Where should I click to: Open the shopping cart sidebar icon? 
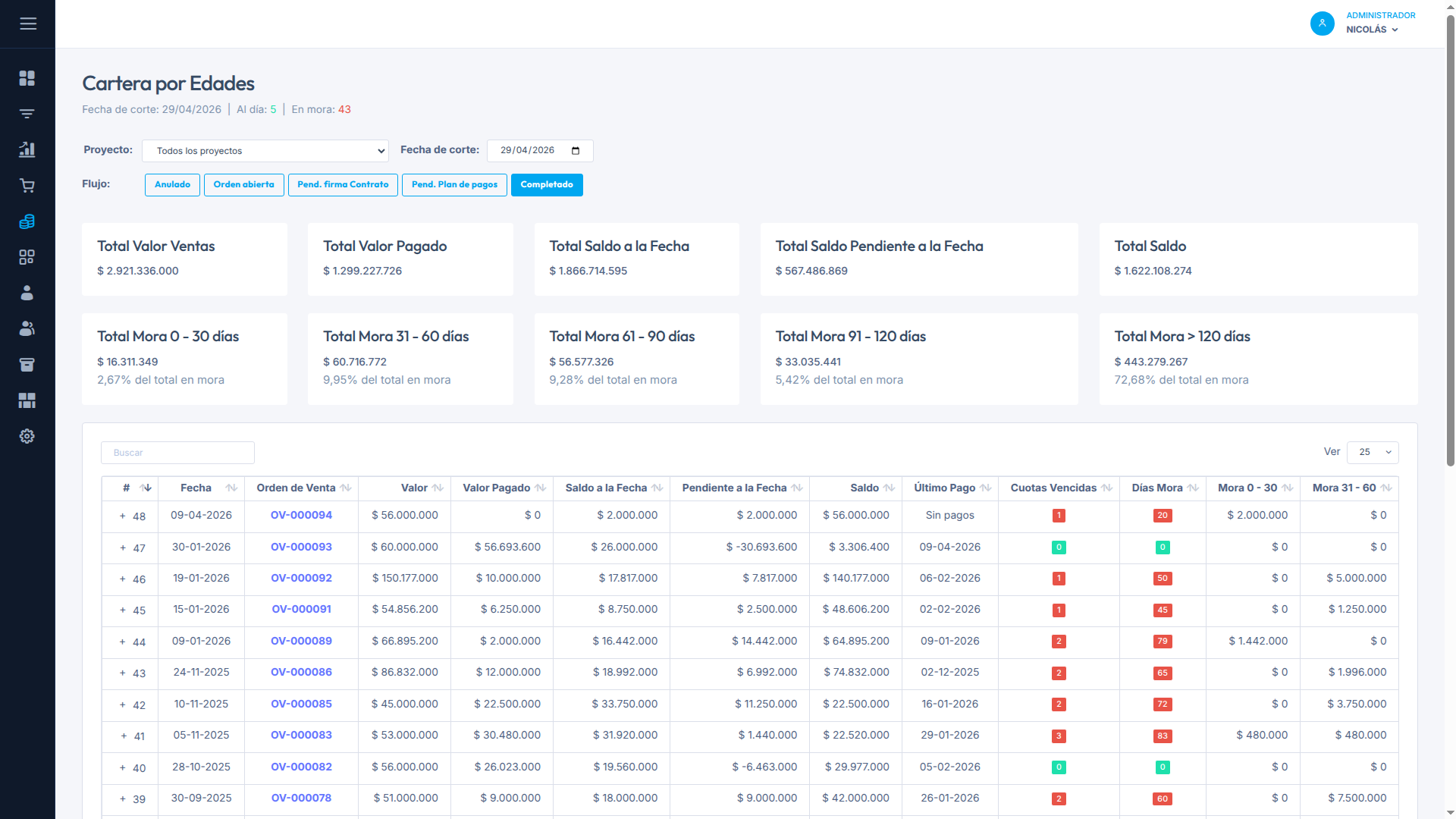(27, 186)
